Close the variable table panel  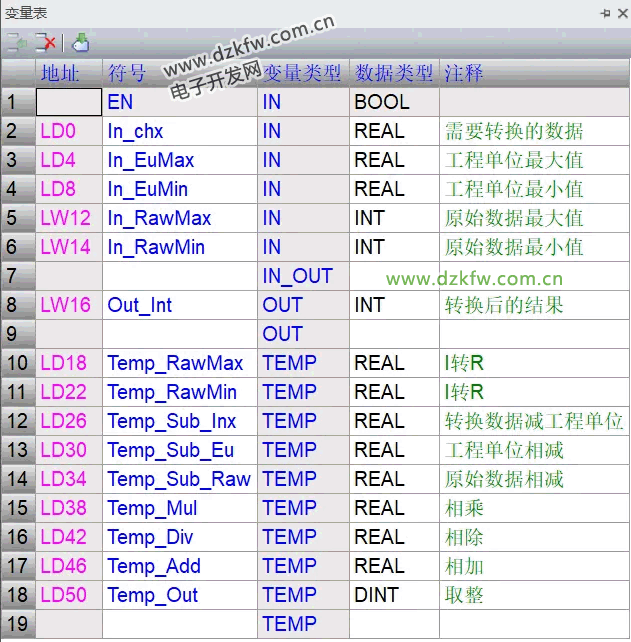click(621, 13)
